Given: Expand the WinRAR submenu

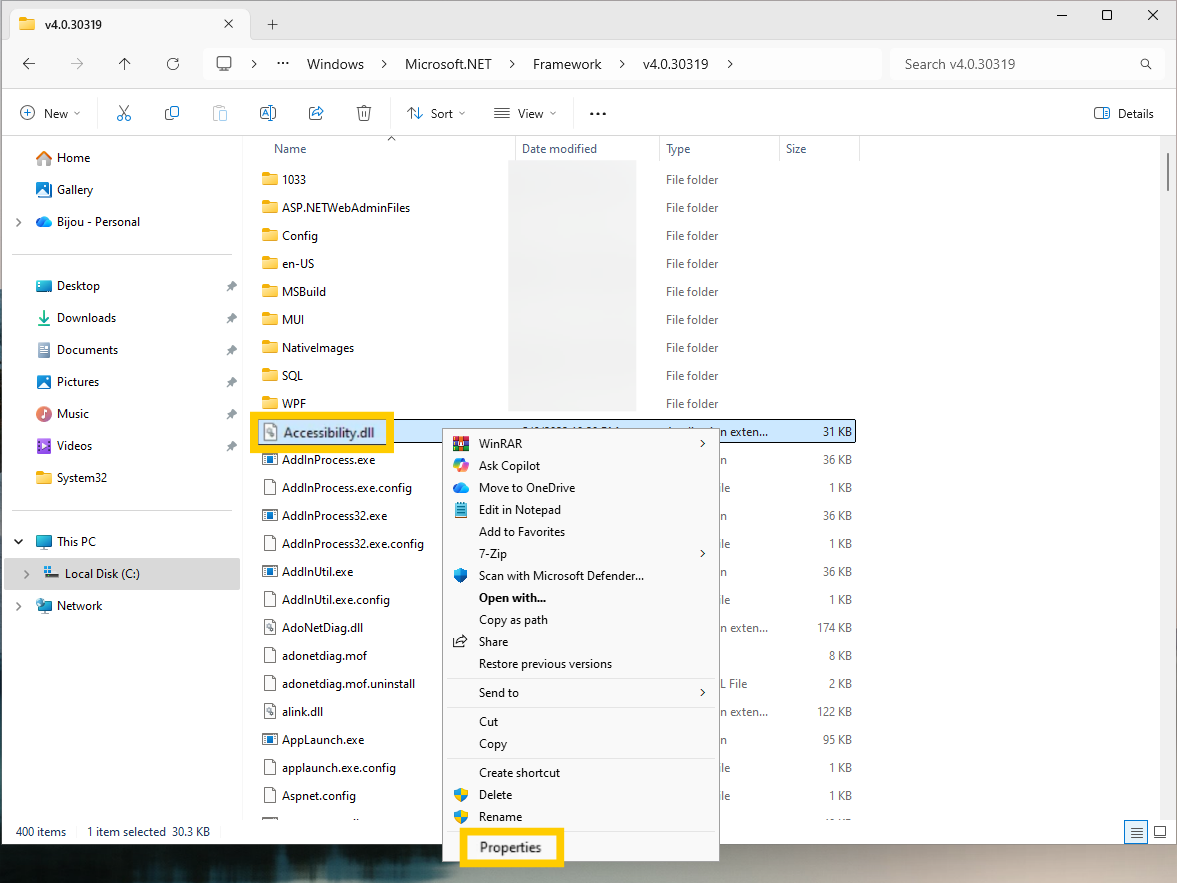Looking at the screenshot, I should point(702,444).
